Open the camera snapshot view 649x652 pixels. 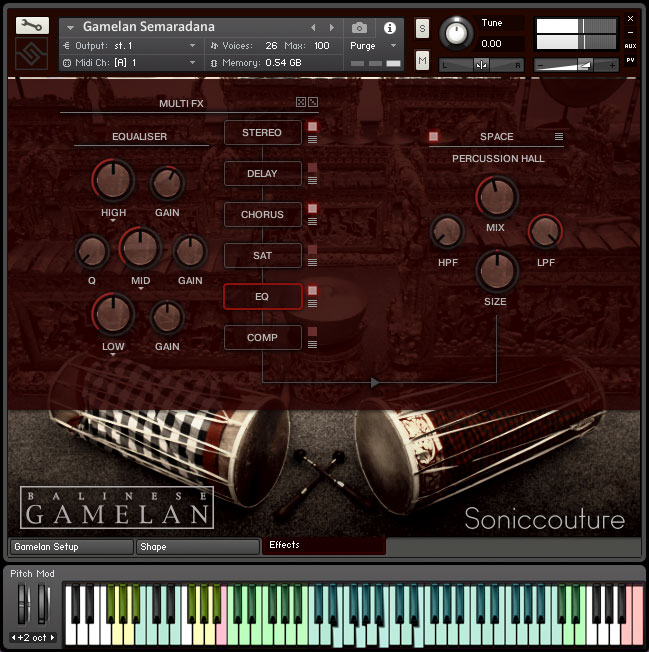coord(359,28)
